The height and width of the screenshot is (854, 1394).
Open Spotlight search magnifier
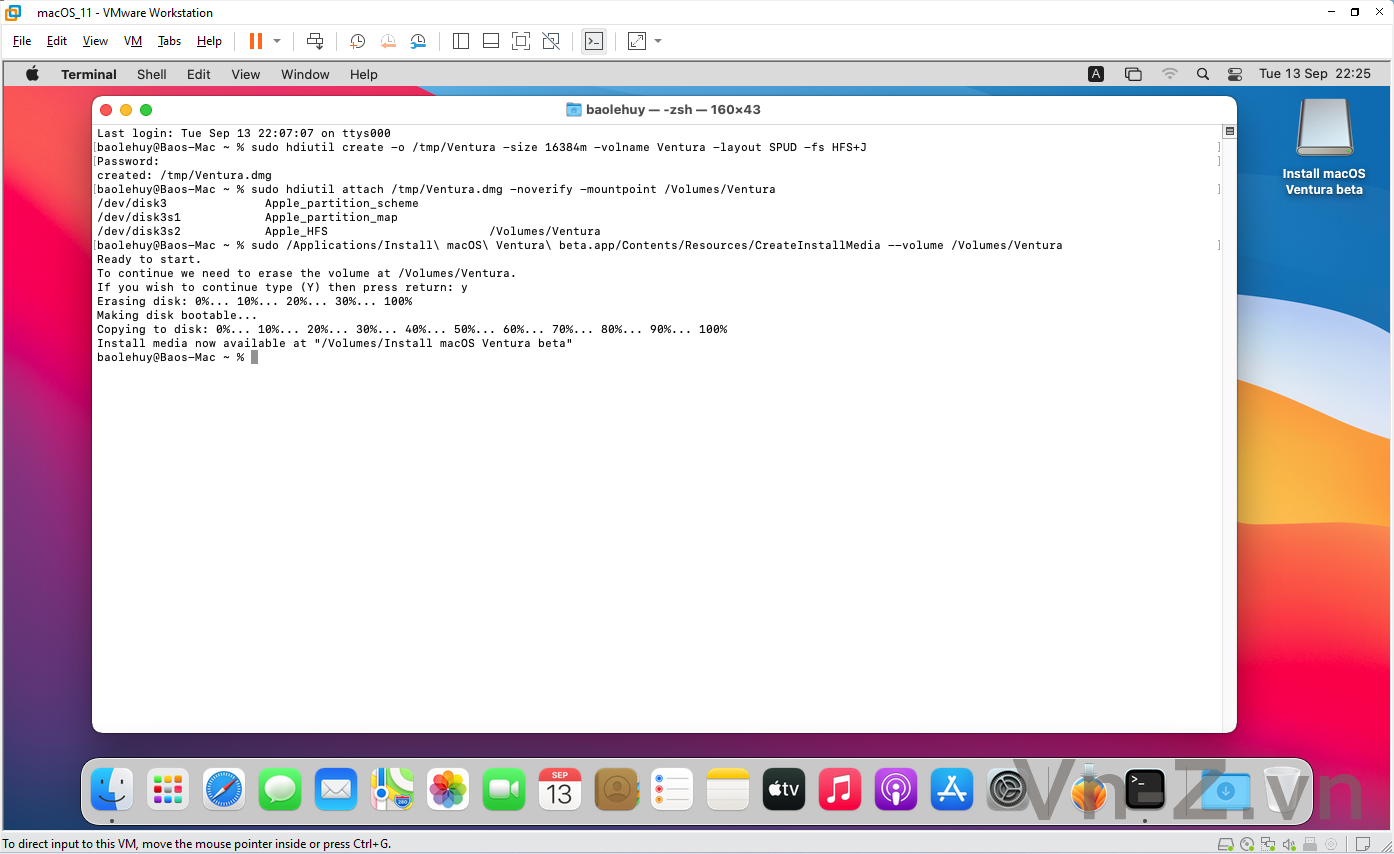coord(1203,74)
